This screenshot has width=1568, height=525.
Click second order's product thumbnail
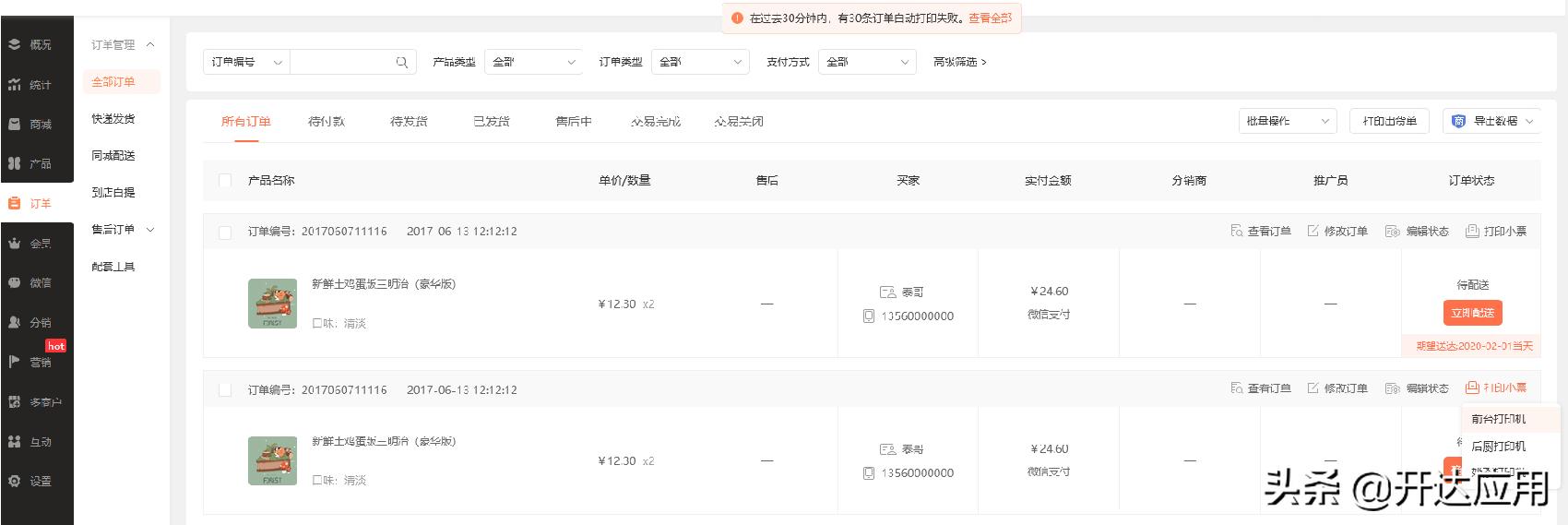click(273, 460)
